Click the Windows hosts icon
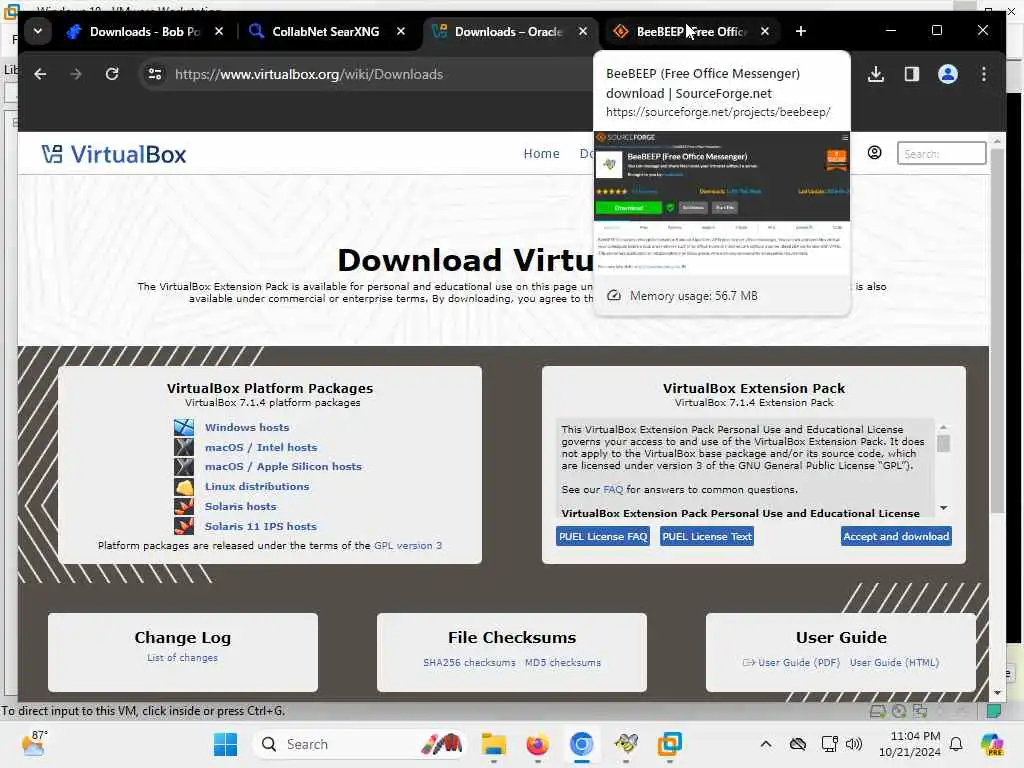The height and width of the screenshot is (768, 1024). 184,428
